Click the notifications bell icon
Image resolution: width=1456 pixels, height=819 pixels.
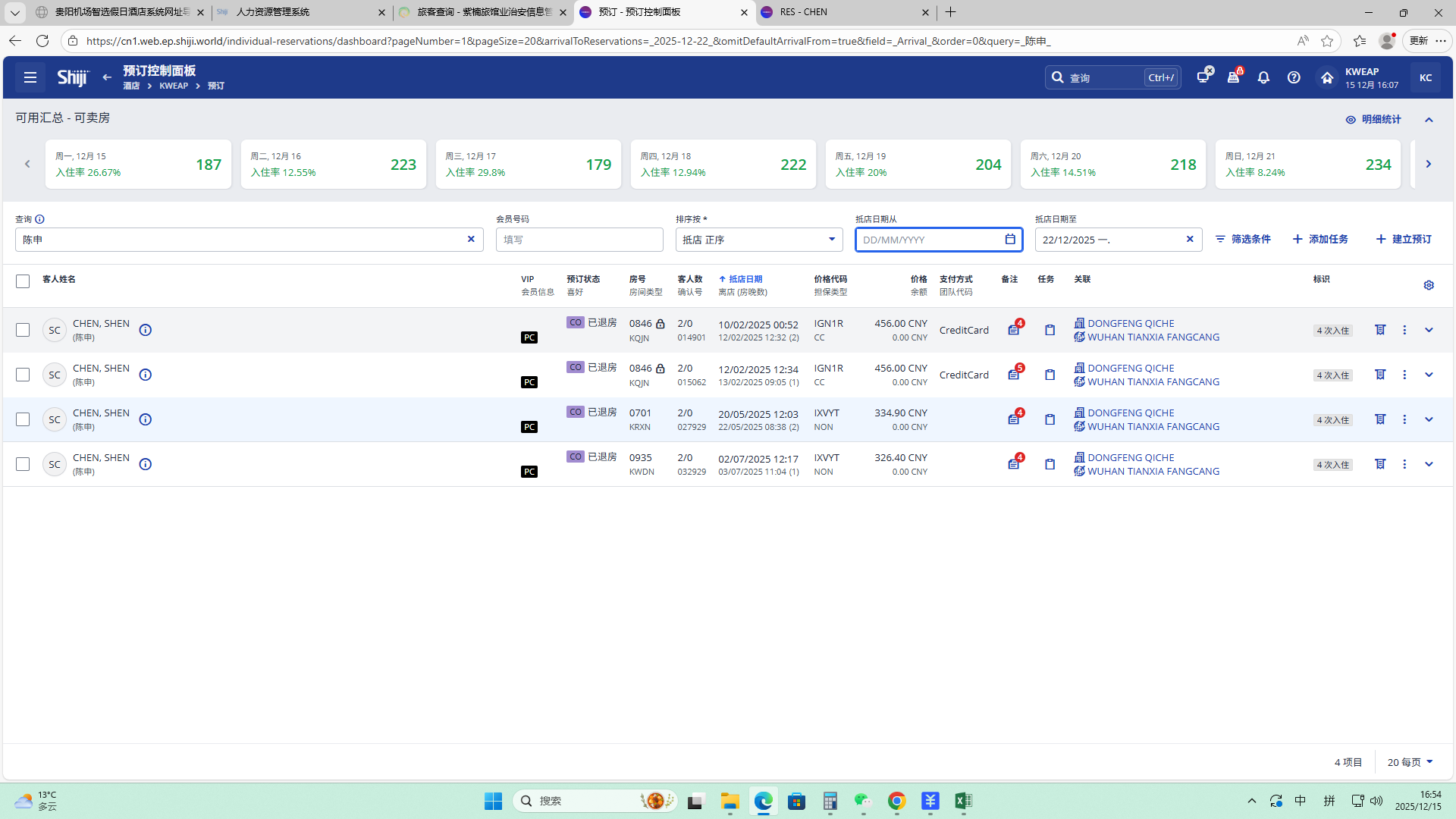pos(1263,77)
